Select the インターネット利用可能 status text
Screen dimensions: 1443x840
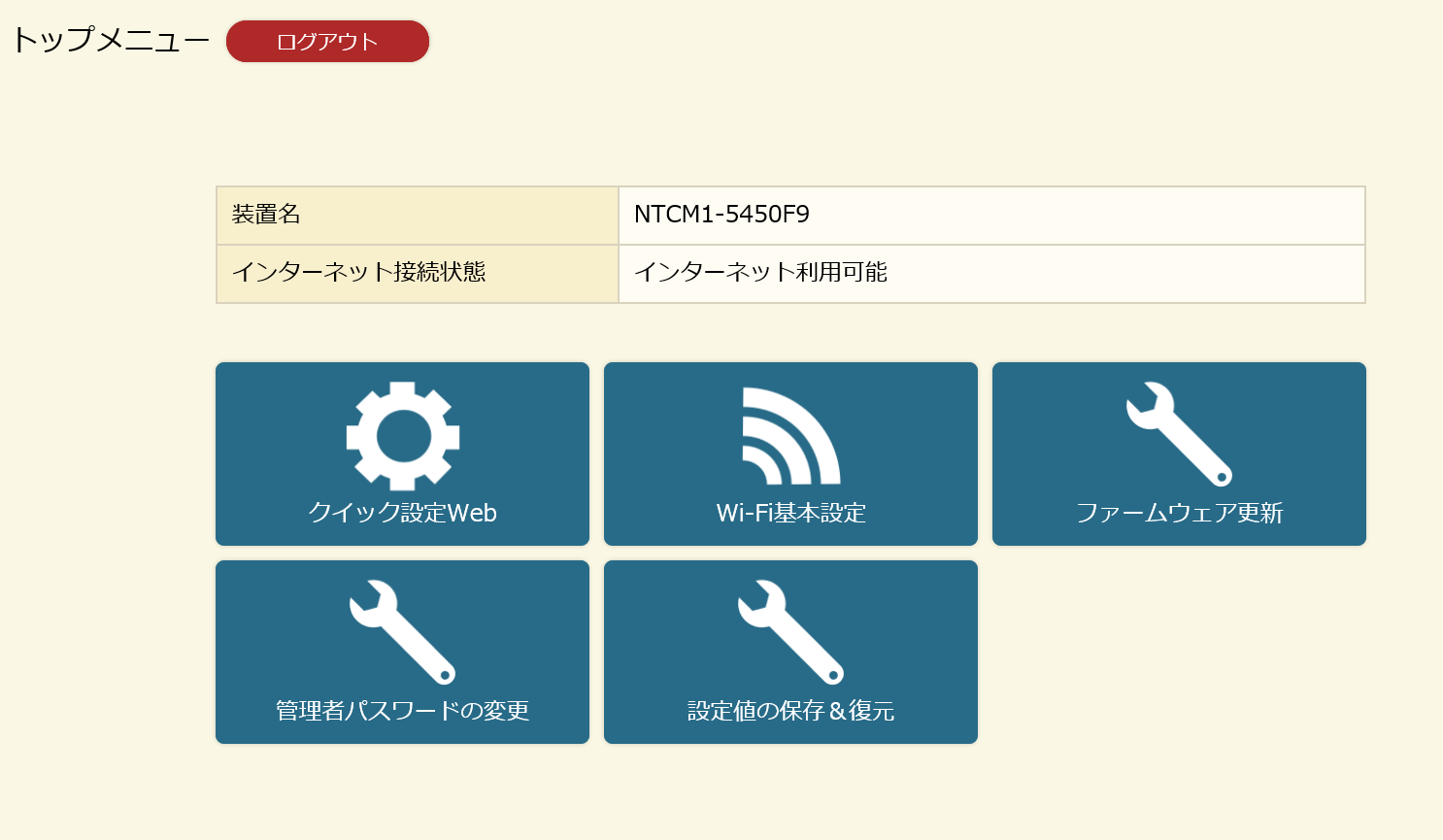pyautogui.click(x=760, y=272)
